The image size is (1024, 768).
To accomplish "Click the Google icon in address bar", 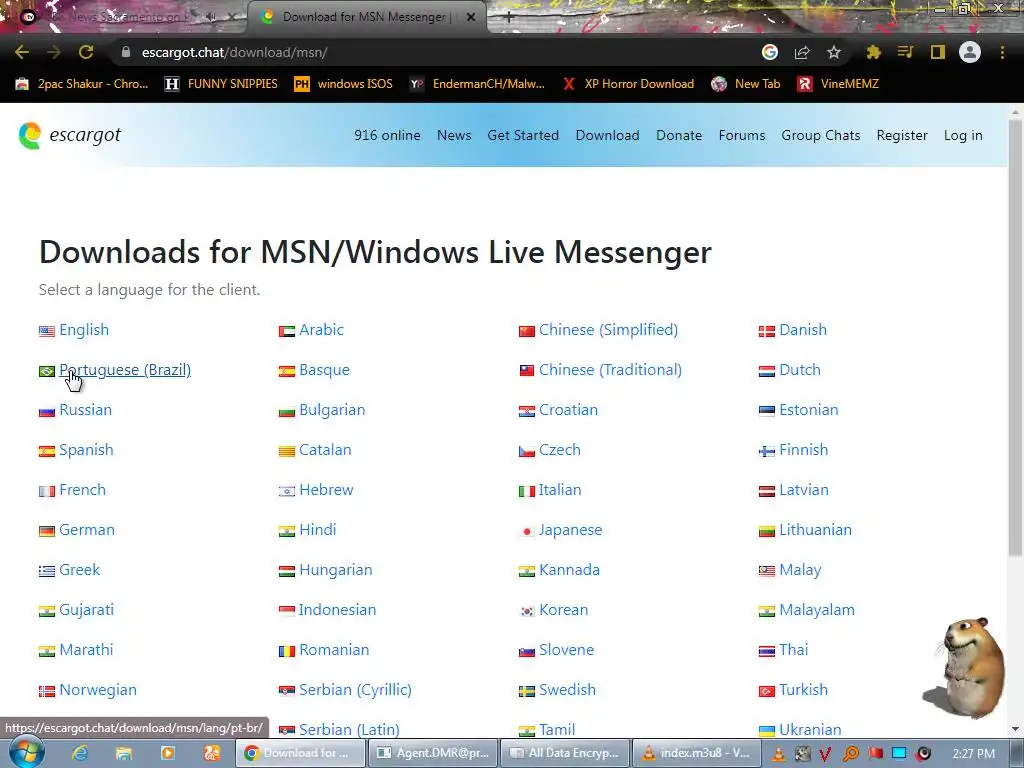I will pos(770,52).
